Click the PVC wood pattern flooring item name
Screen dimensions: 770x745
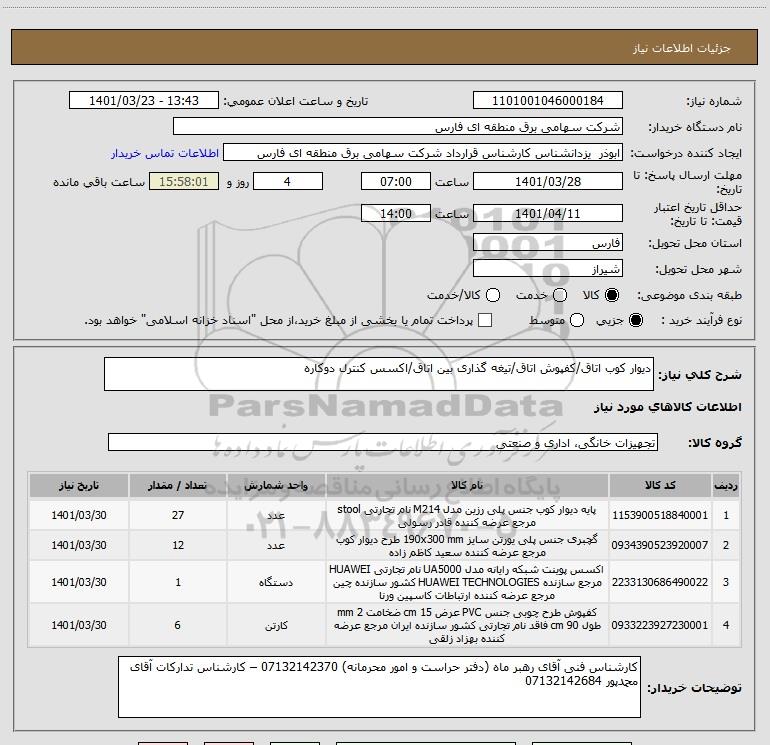[467, 625]
